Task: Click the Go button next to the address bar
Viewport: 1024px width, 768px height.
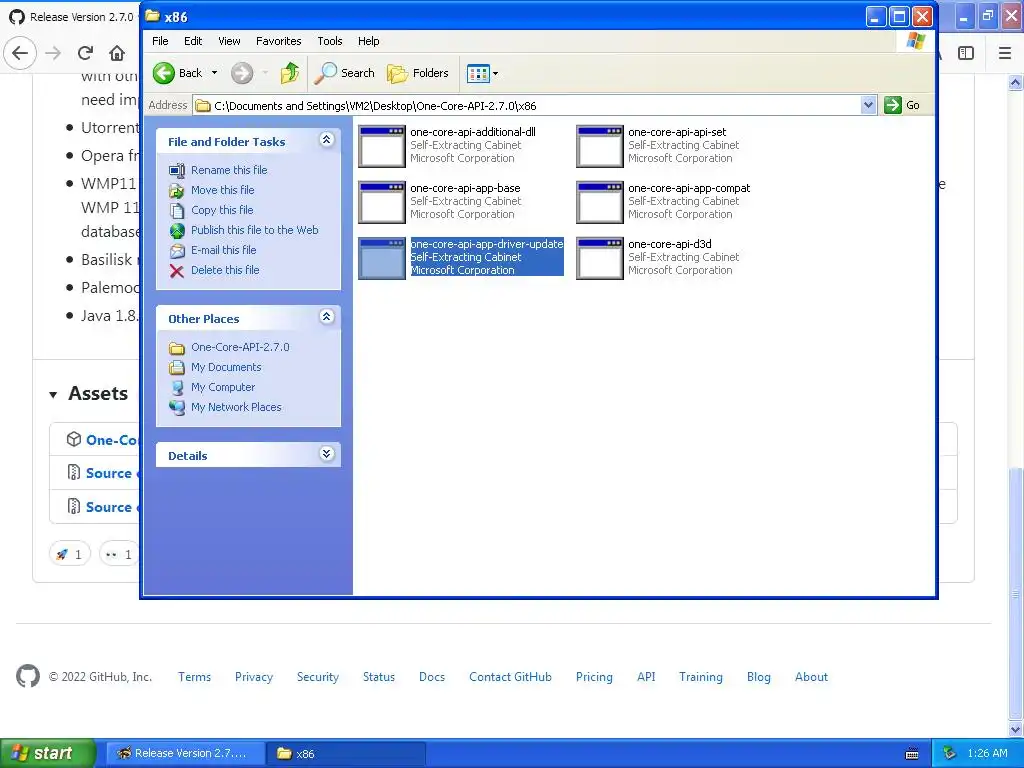Action: pyautogui.click(x=903, y=105)
